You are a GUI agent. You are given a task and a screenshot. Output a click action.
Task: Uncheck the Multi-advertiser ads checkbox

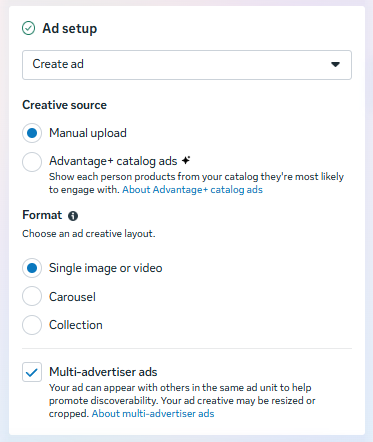pyautogui.click(x=32, y=372)
